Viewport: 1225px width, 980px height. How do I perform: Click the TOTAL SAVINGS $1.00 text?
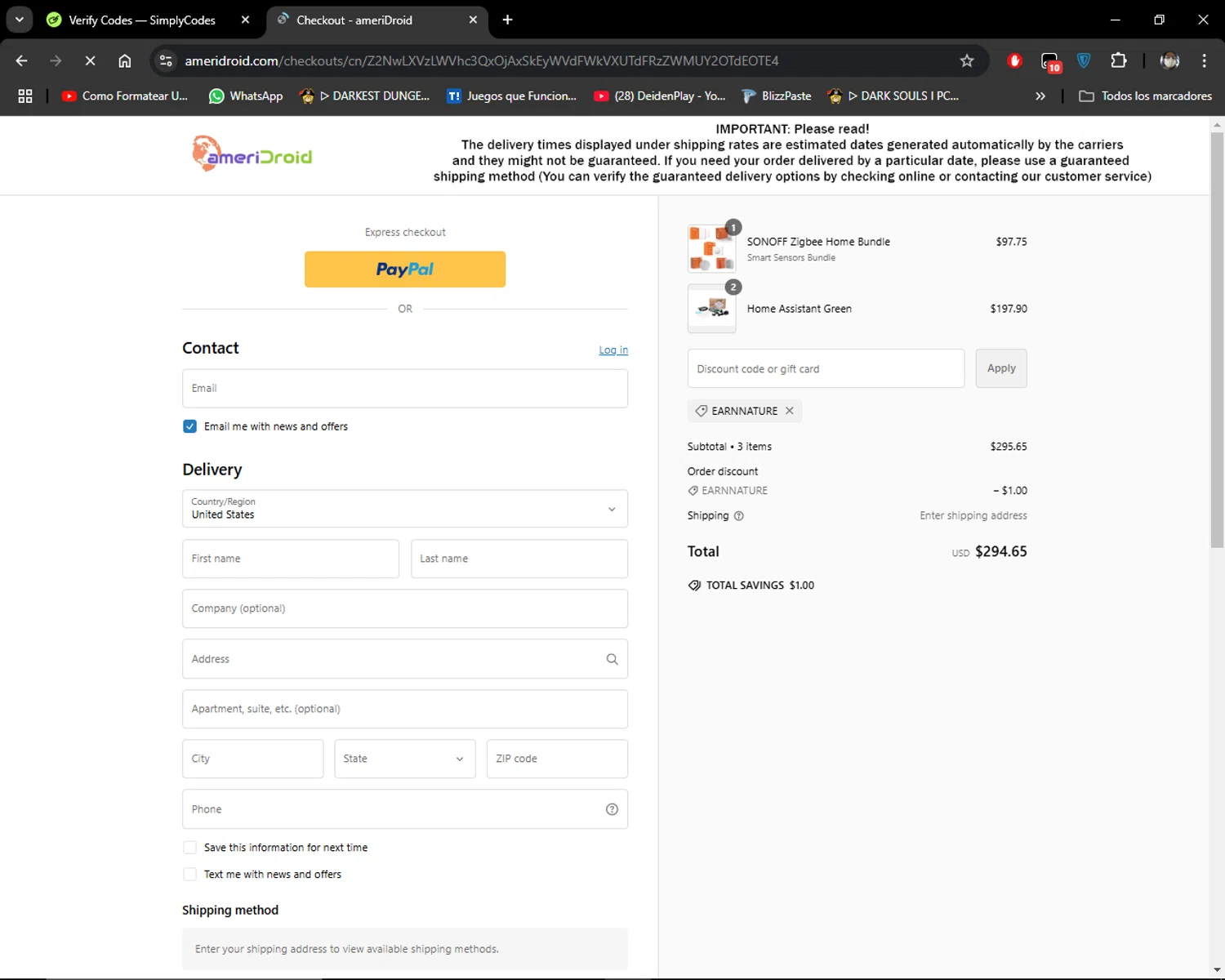click(760, 586)
